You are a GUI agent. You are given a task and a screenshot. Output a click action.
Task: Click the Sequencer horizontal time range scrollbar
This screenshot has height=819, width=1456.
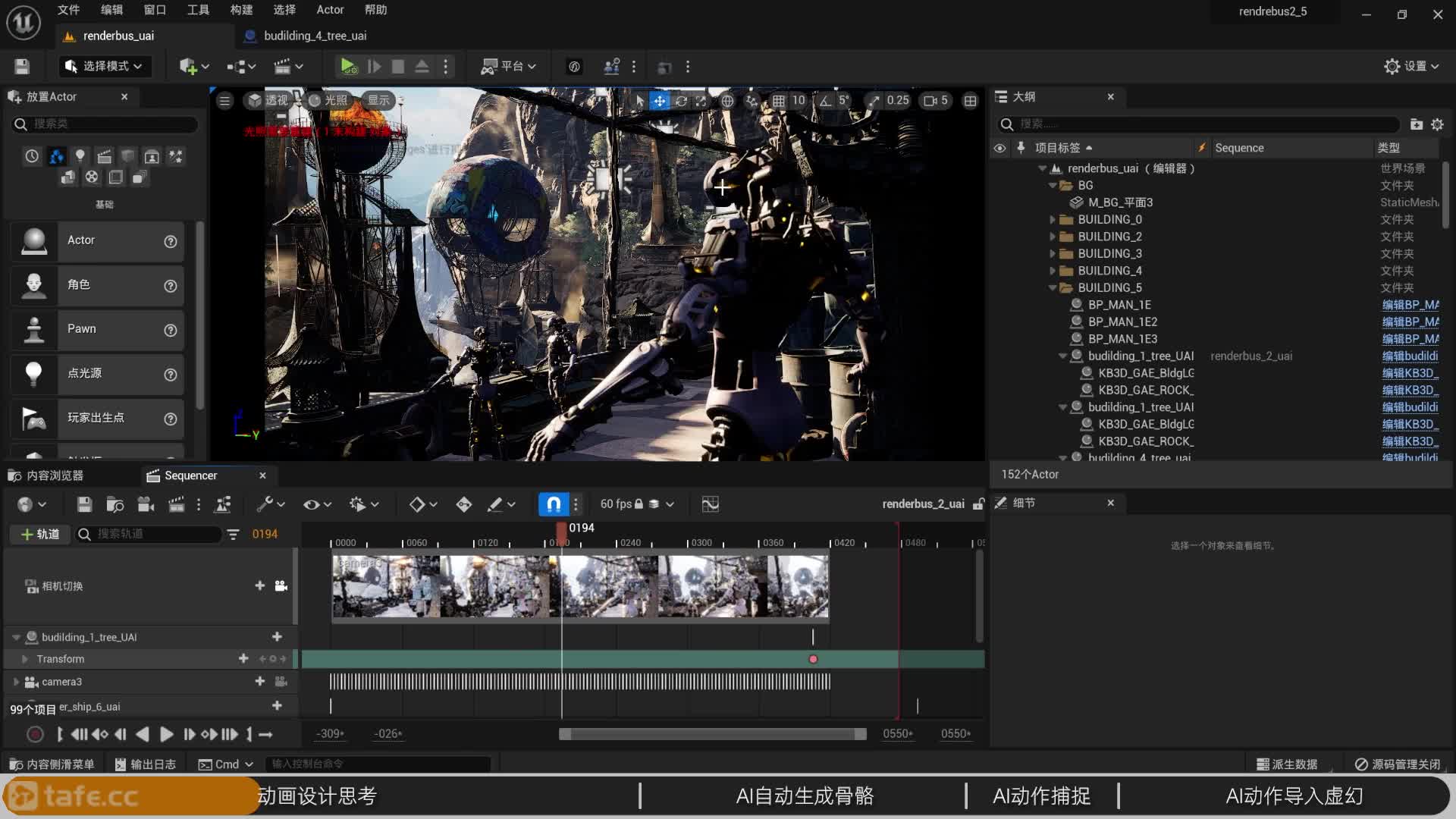coord(712,734)
